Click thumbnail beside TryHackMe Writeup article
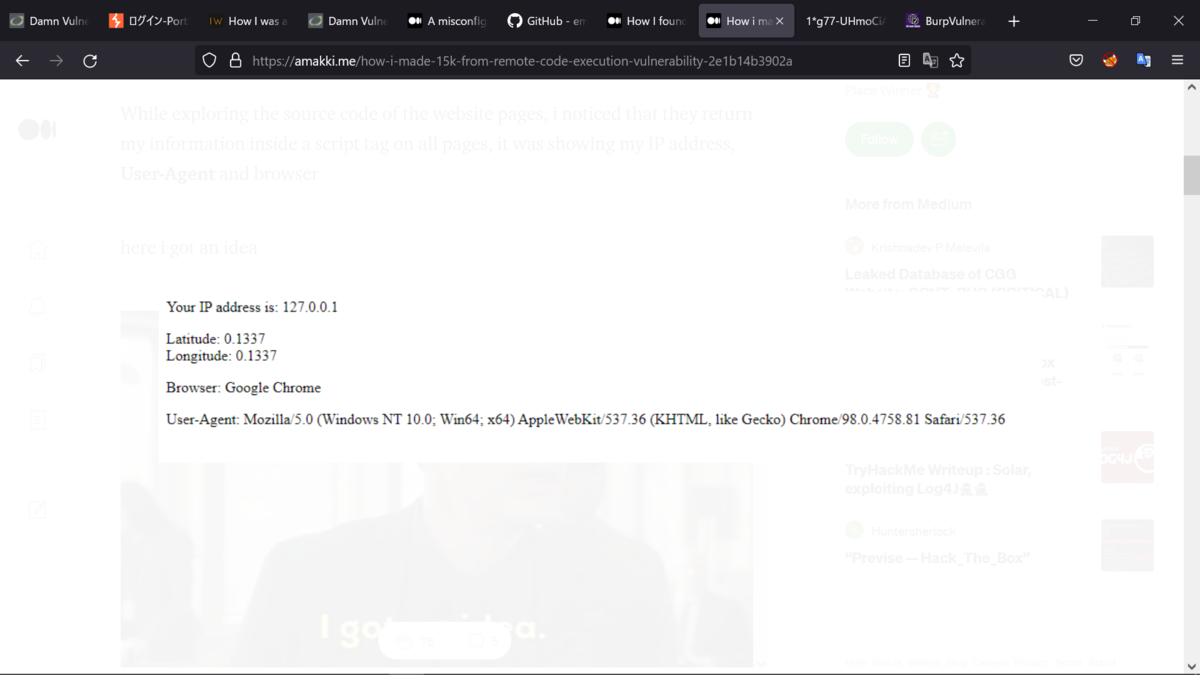 (1127, 457)
